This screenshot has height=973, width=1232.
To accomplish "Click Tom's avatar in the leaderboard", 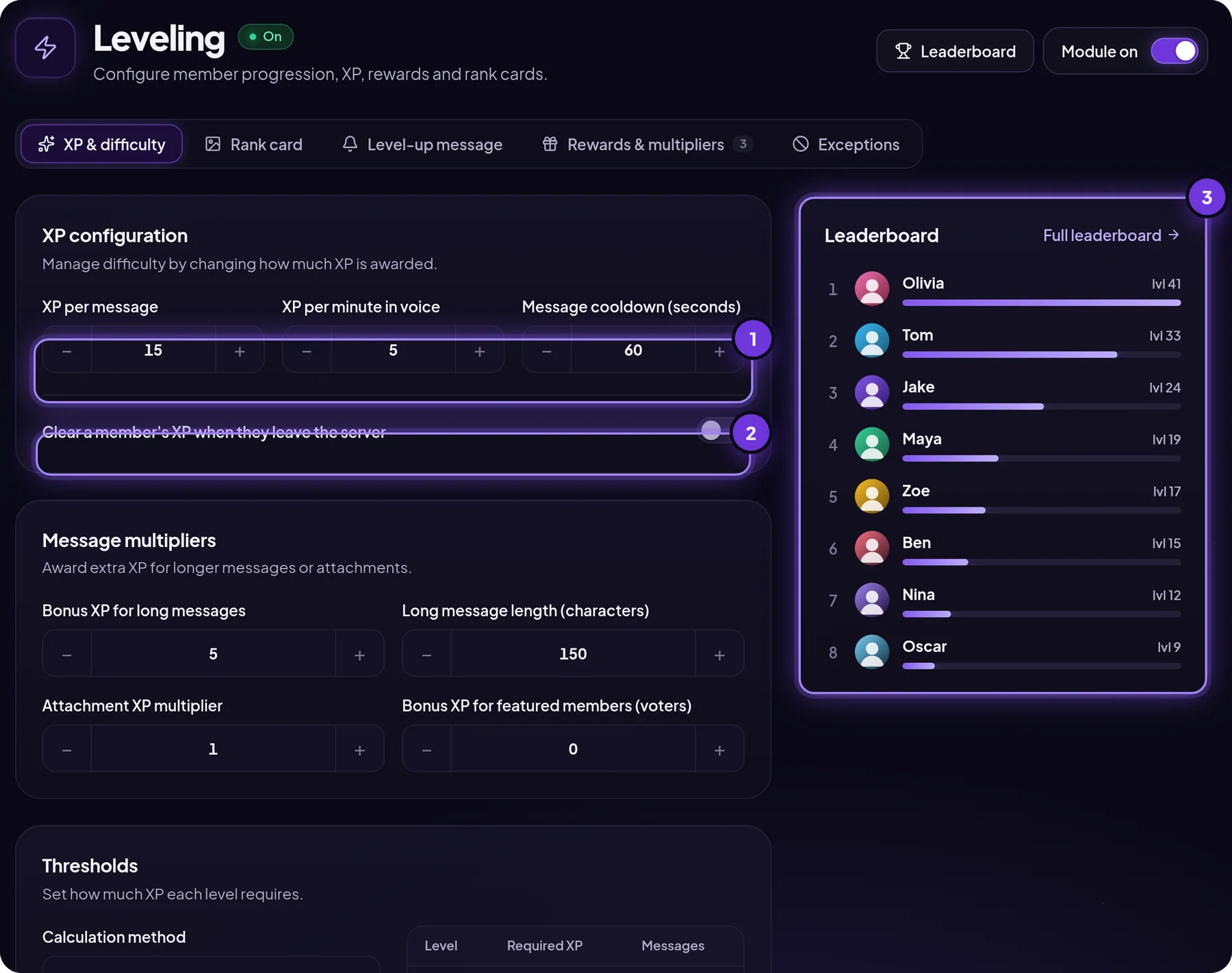I will (x=872, y=340).
